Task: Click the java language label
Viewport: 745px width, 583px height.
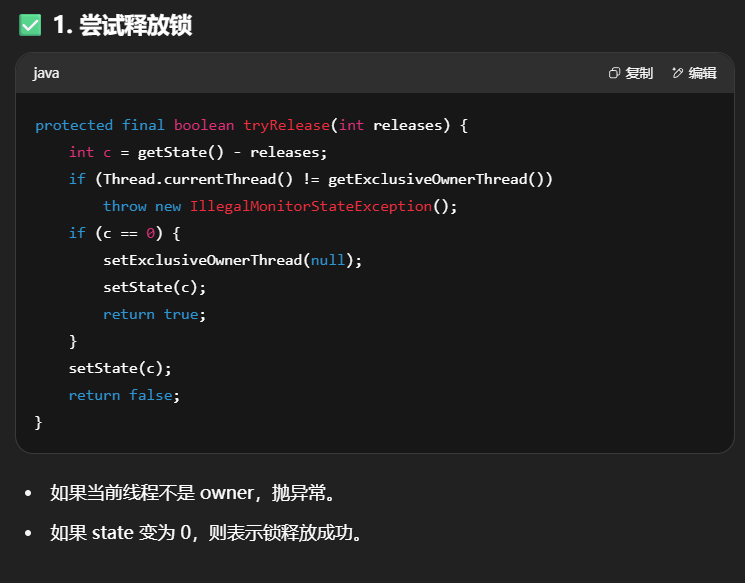Action: coord(46,73)
